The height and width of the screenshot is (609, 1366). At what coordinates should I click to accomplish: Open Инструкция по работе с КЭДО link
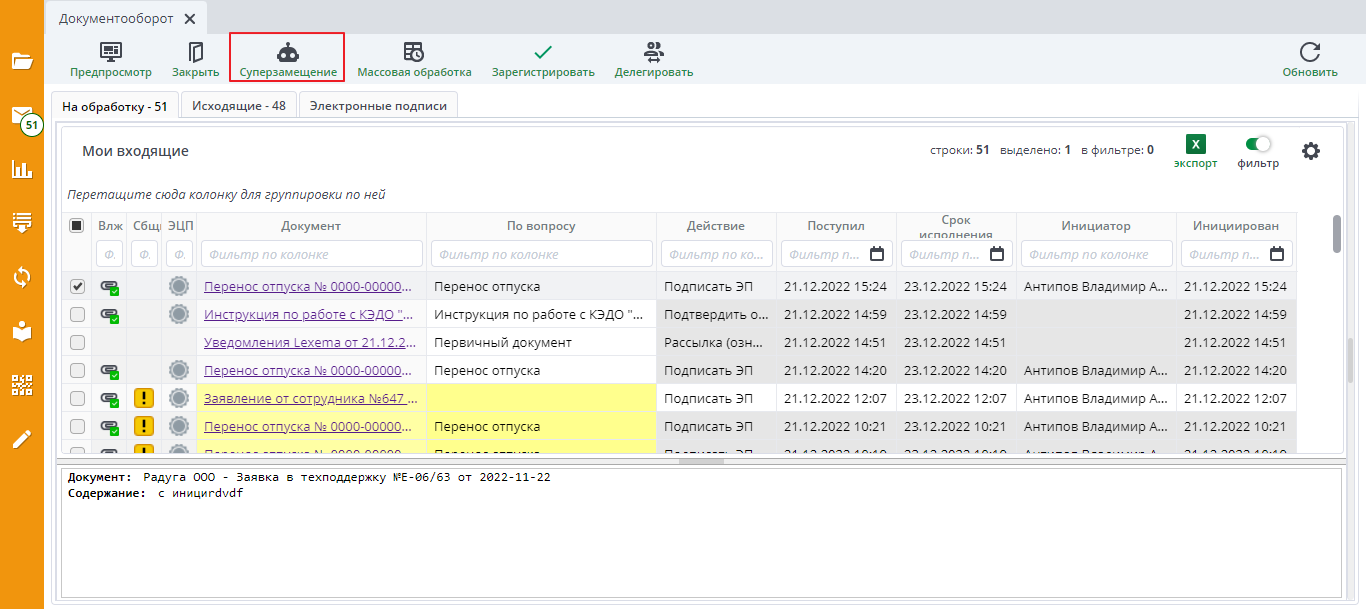tap(309, 314)
